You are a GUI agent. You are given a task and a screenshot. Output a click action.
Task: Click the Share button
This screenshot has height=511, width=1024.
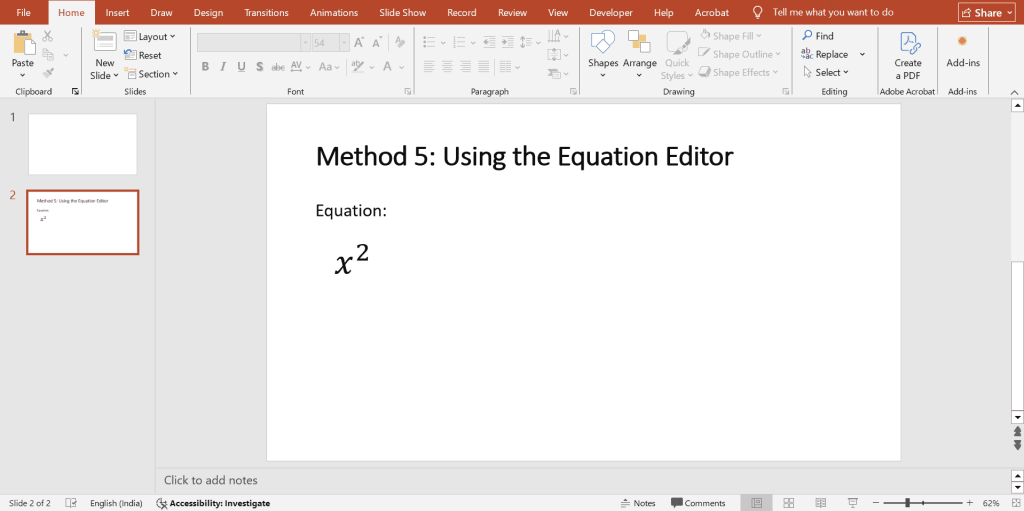[986, 13]
